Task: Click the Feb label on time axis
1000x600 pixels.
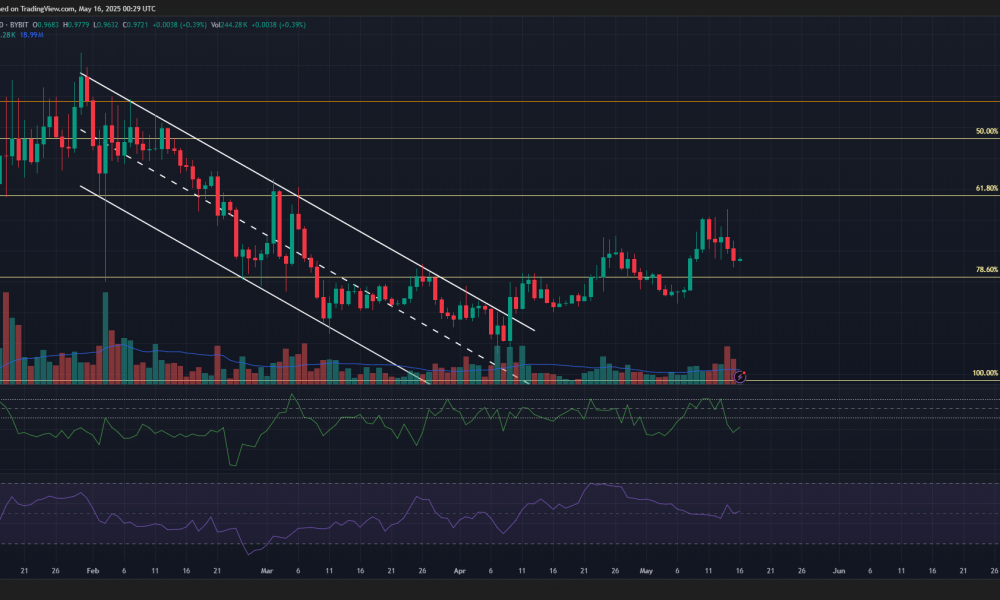Action: pyautogui.click(x=92, y=571)
